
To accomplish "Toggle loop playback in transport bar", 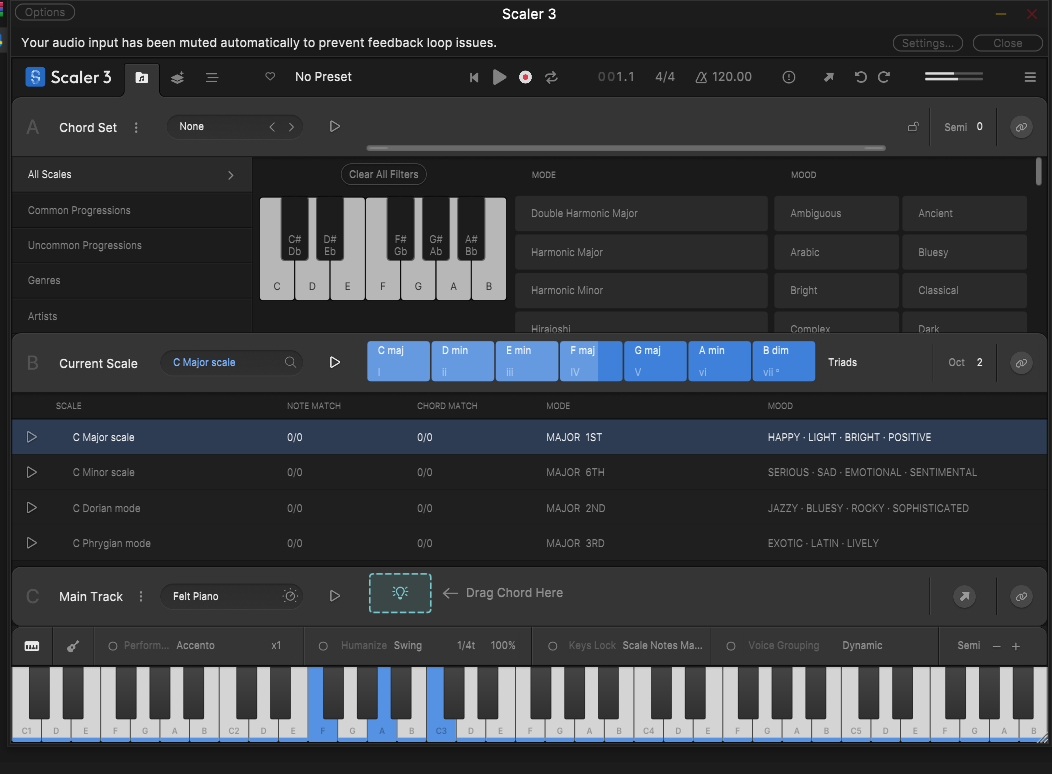I will [x=551, y=77].
